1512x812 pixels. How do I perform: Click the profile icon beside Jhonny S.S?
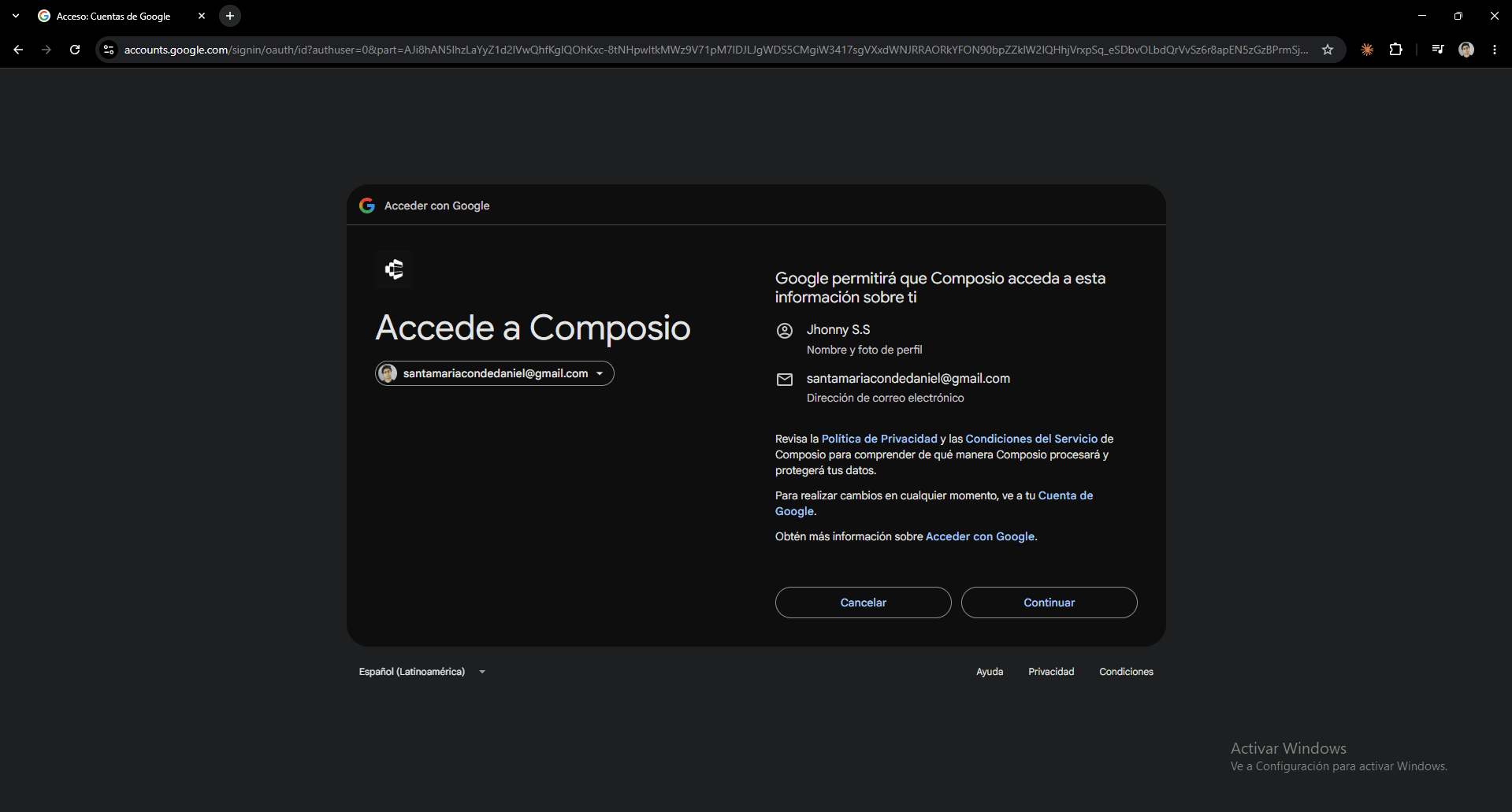[x=785, y=331]
